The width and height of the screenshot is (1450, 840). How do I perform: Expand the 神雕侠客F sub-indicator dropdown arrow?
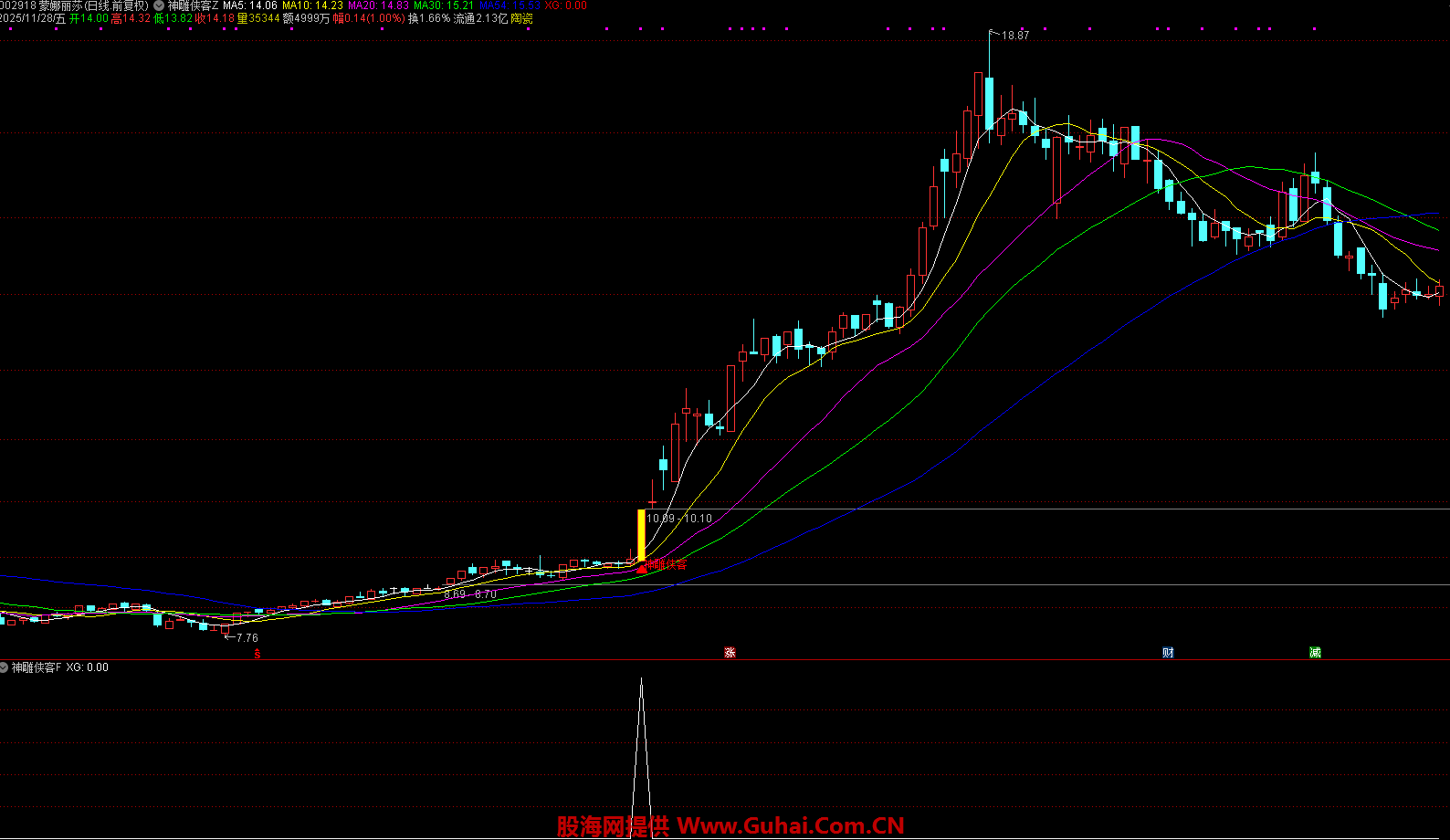5,667
